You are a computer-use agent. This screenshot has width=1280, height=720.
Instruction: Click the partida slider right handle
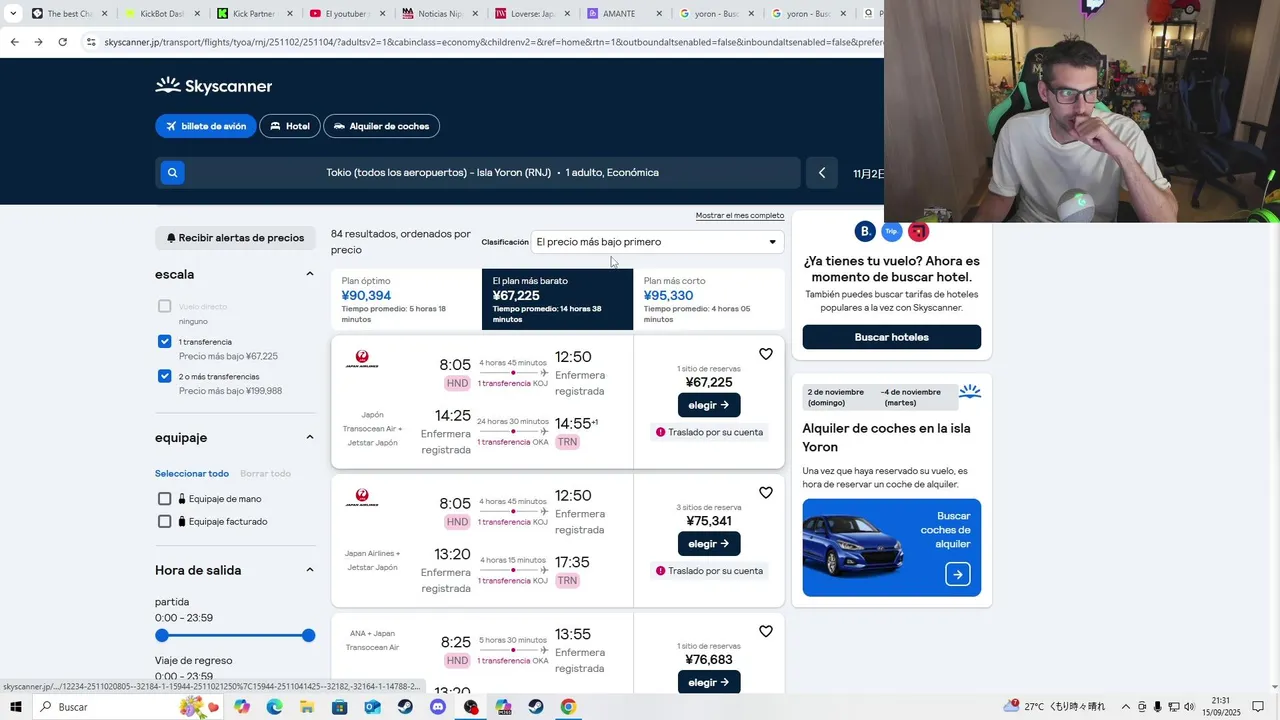point(308,635)
